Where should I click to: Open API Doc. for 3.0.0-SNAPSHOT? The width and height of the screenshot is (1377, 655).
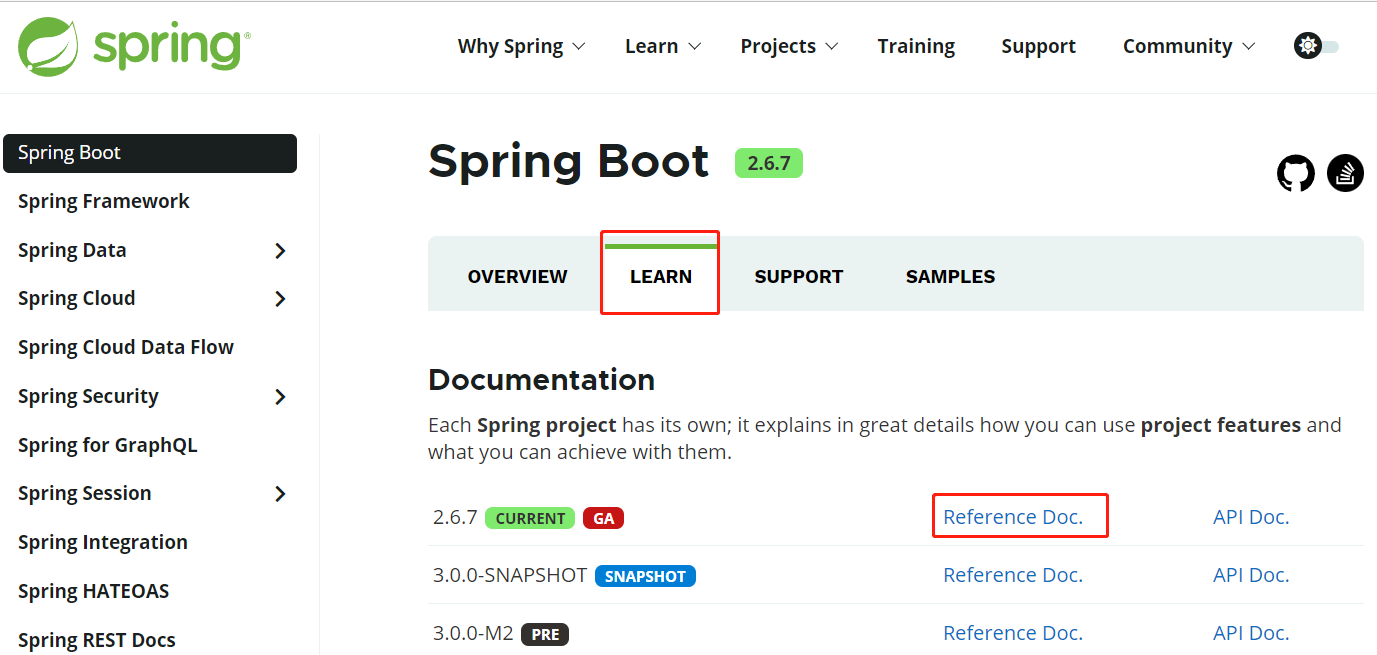pos(1251,575)
